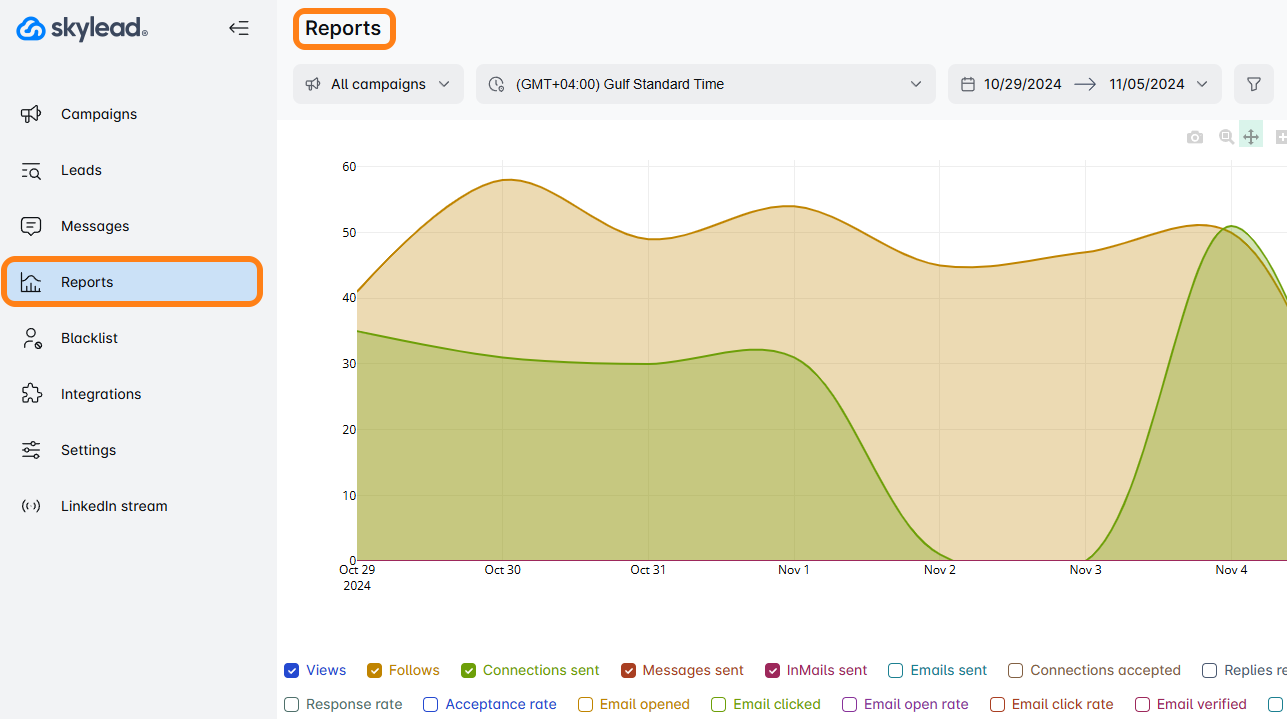
Task: Click the Skylead logo
Action: (82, 29)
